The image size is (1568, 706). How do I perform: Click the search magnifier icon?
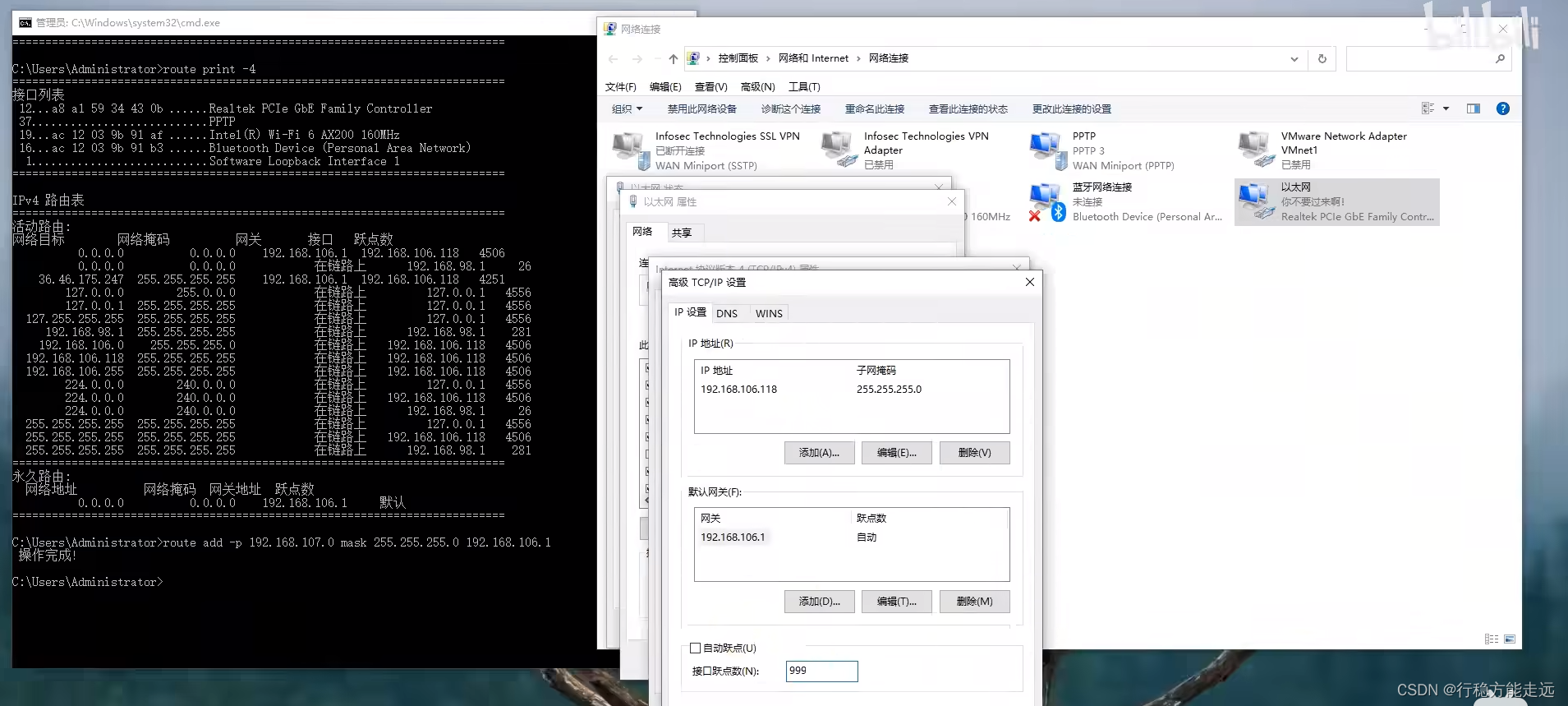[1500, 58]
